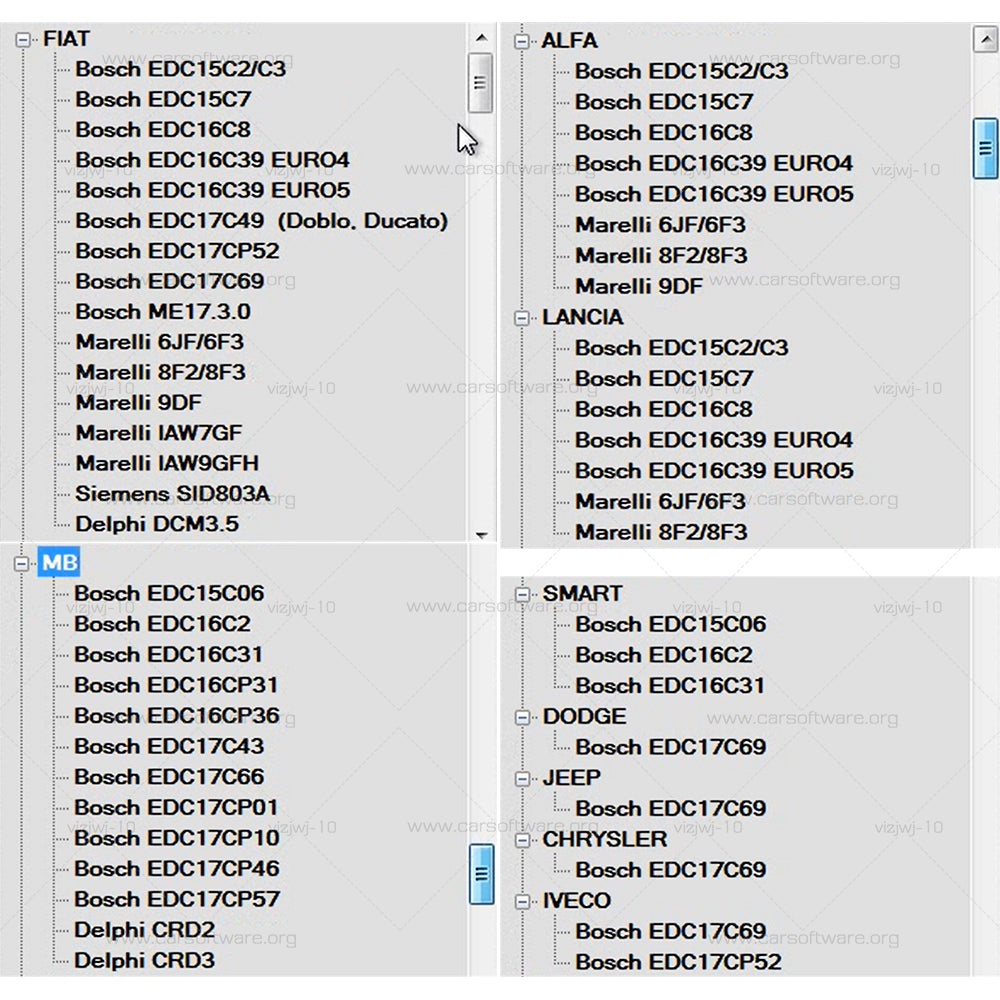Select the highlighted MB brand label

pyautogui.click(x=59, y=562)
